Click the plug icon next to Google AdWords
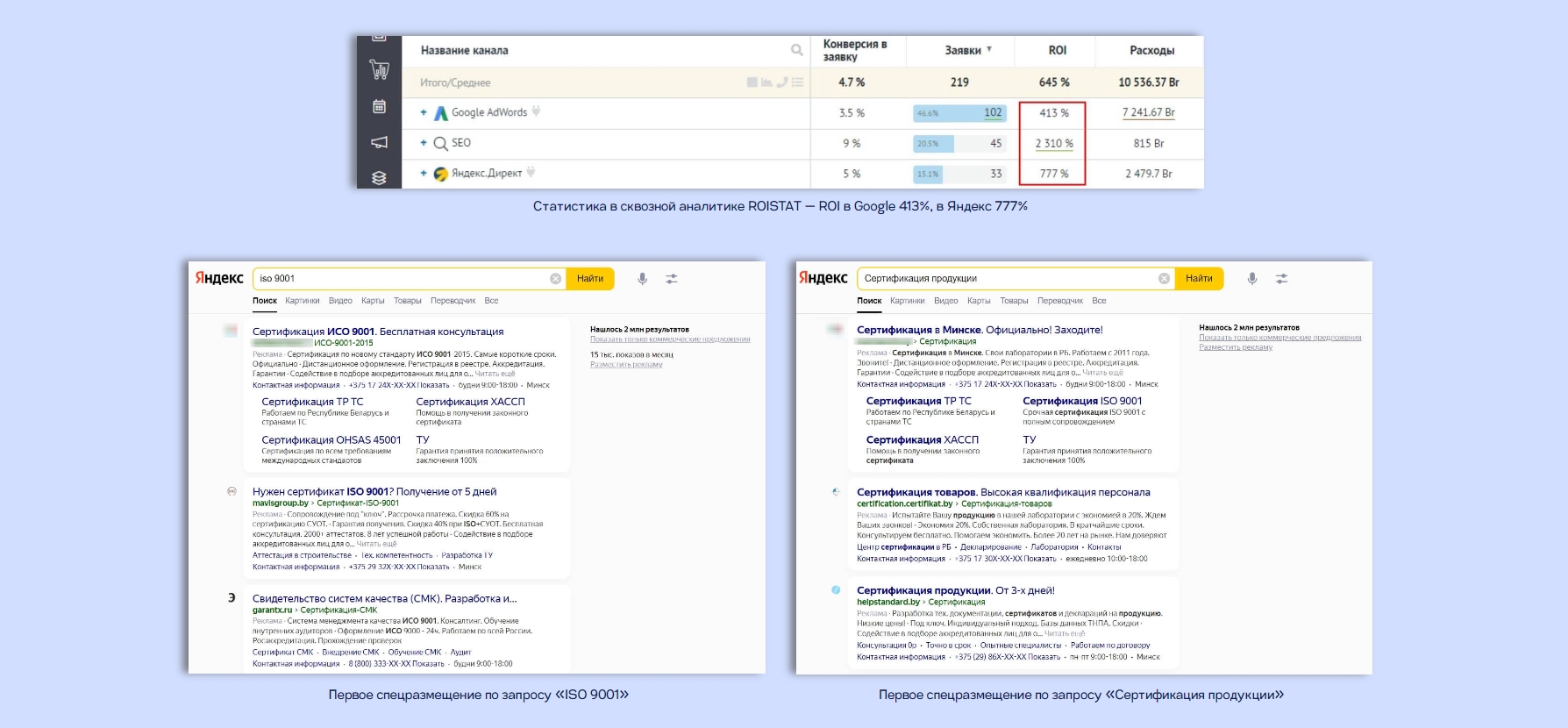 point(536,112)
